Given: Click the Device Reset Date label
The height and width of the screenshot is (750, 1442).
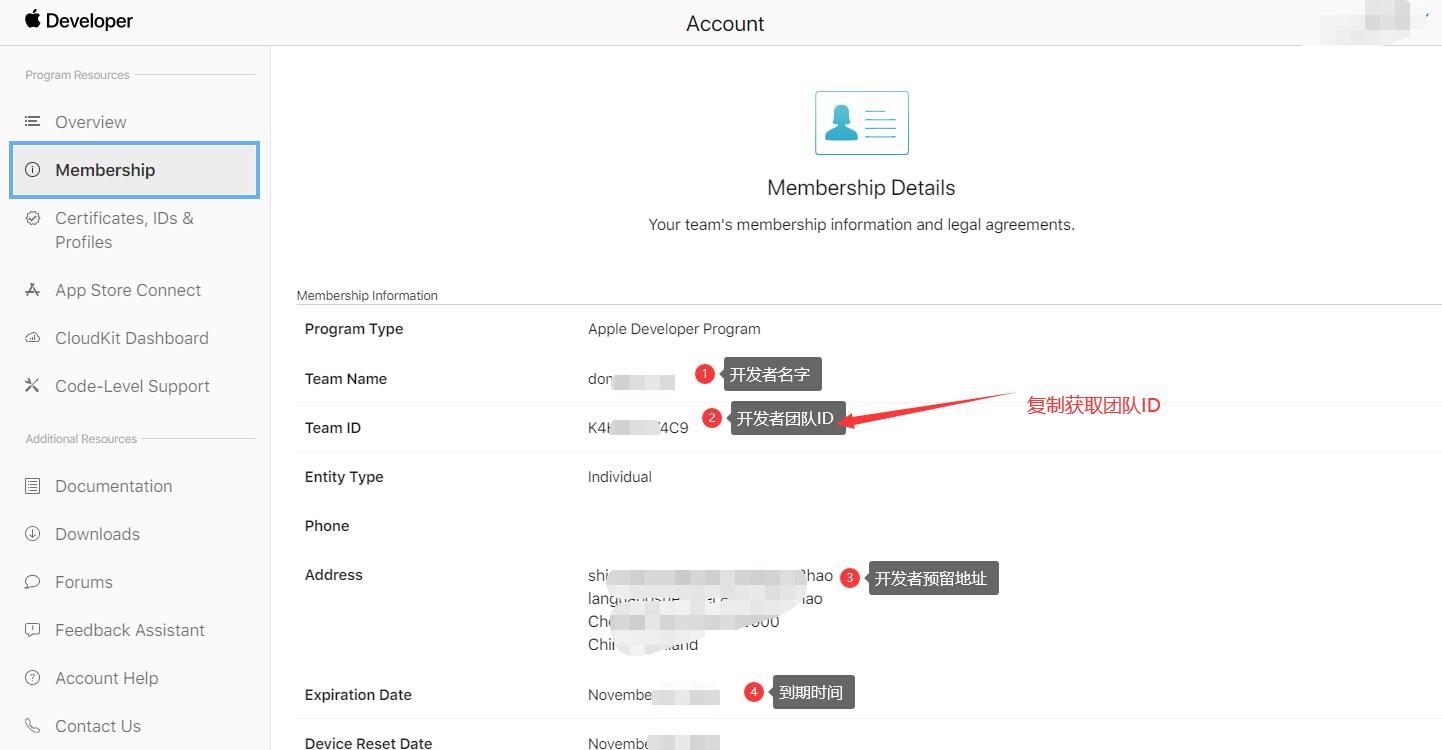Looking at the screenshot, I should tap(369, 743).
